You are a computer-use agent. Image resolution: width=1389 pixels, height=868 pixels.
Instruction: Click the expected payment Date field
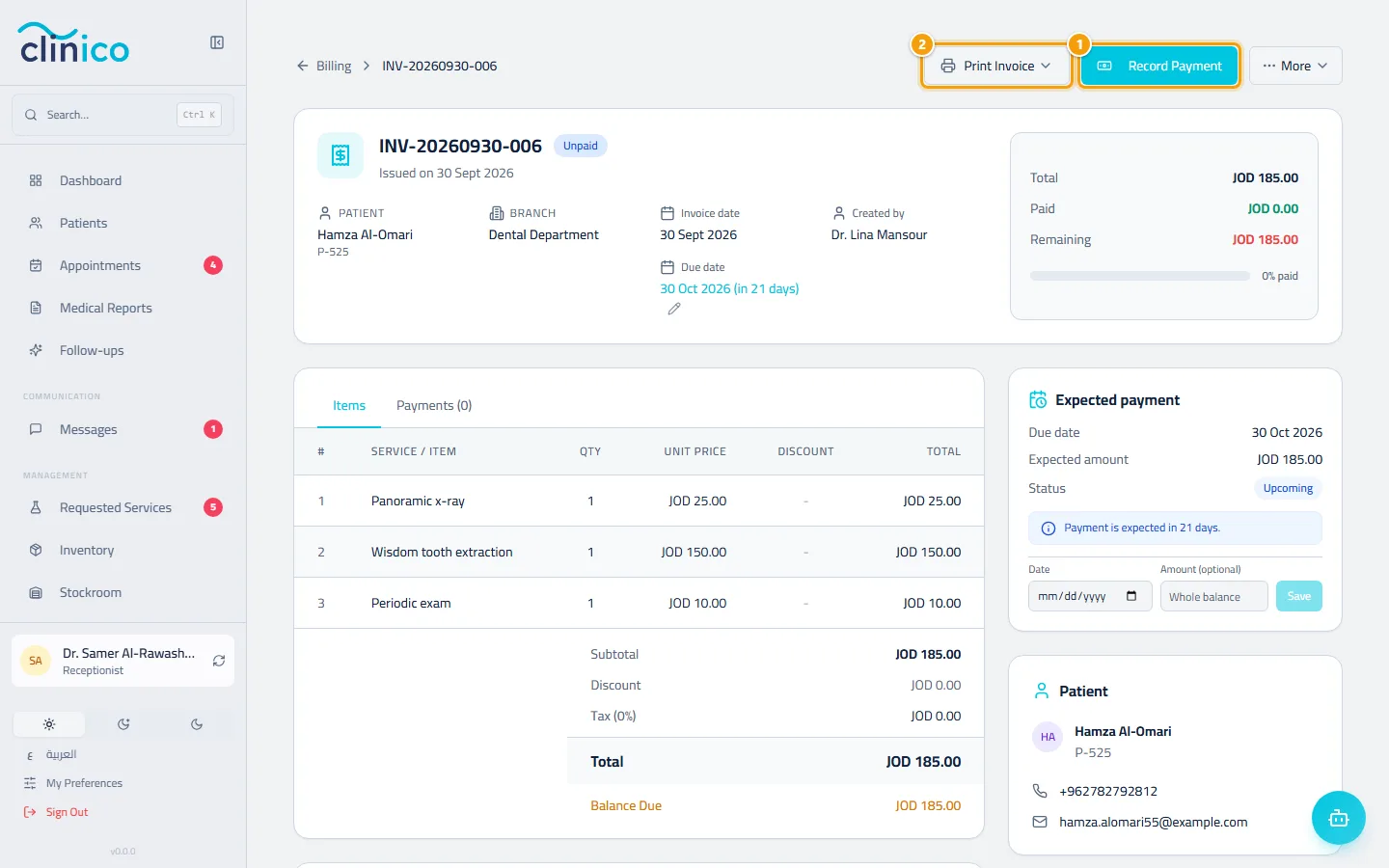click(x=1090, y=596)
